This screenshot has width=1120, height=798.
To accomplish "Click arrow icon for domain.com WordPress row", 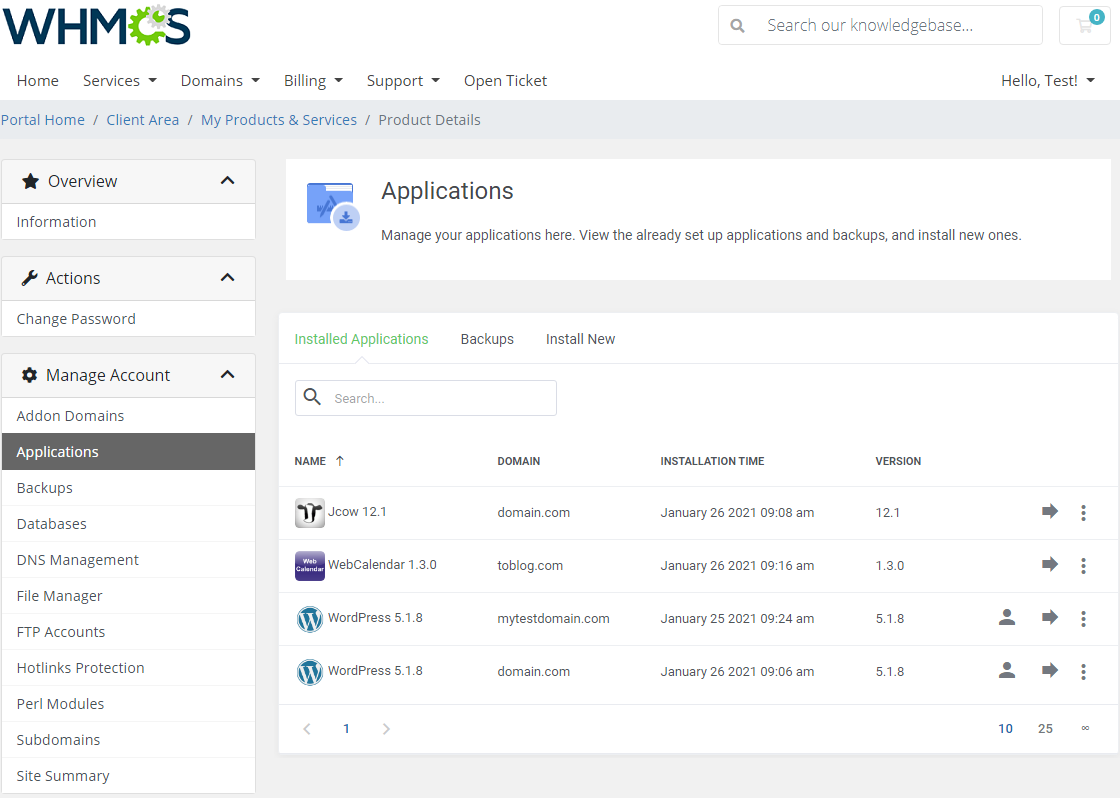I will tap(1049, 670).
